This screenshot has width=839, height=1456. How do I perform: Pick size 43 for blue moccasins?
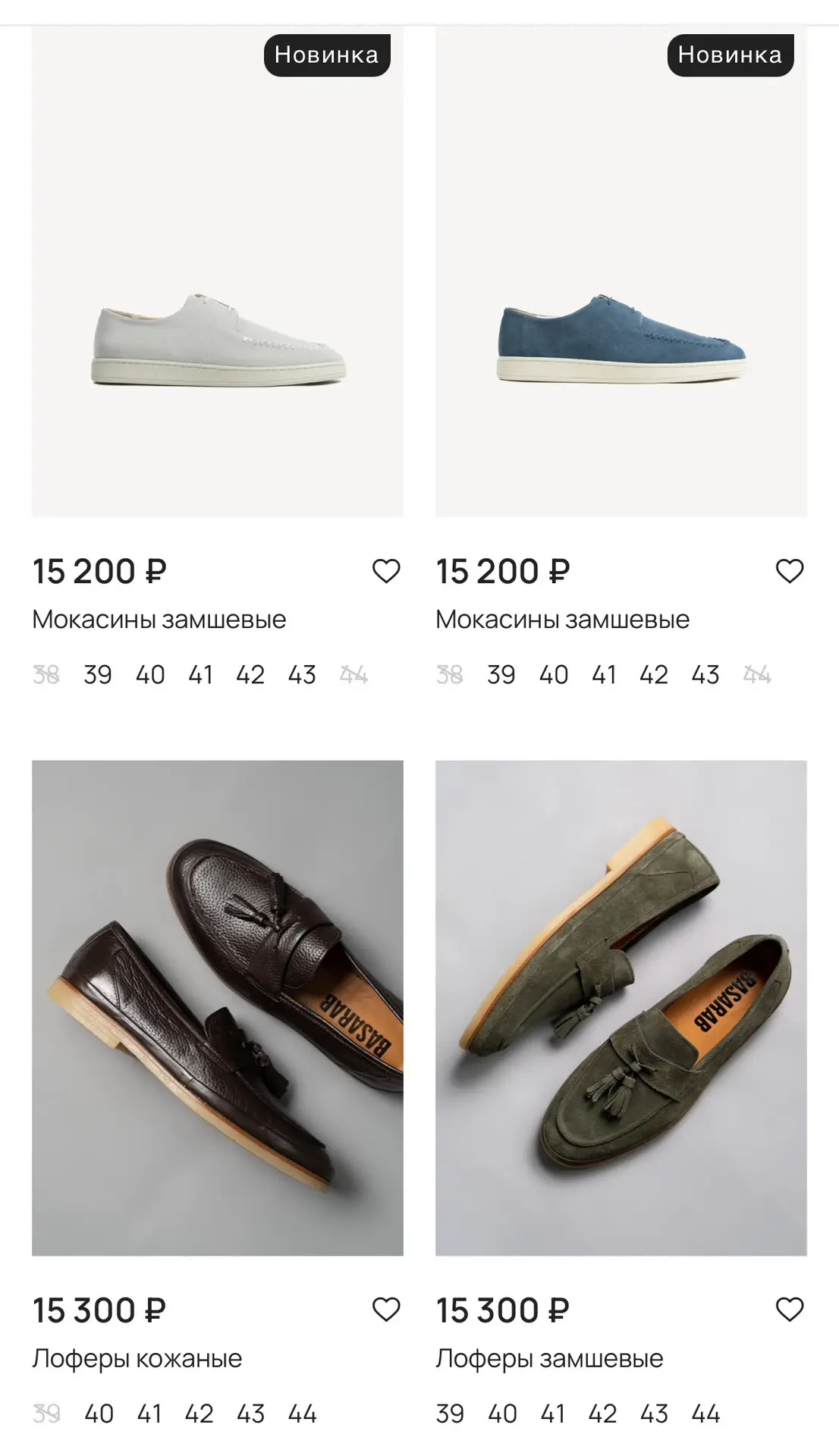(x=705, y=674)
